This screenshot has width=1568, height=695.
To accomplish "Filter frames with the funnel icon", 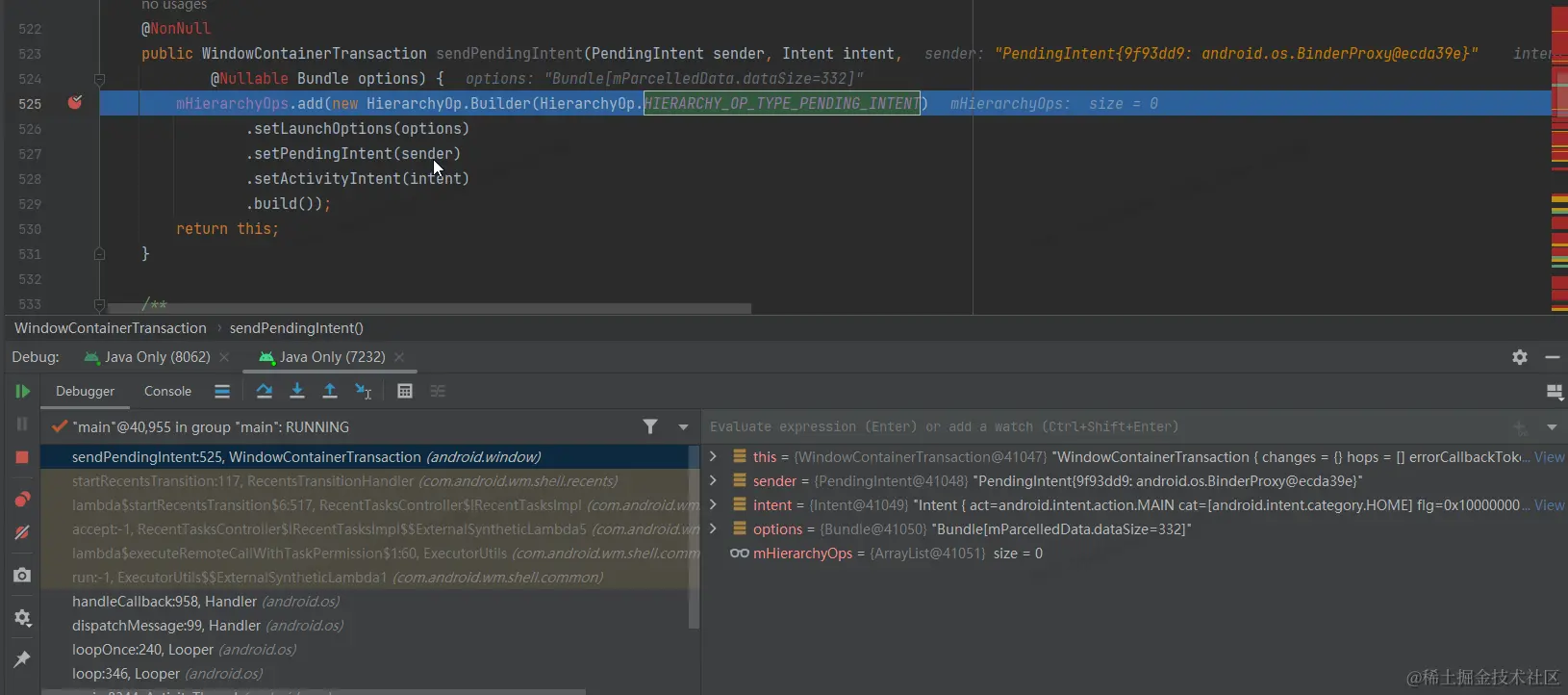I will 650,426.
